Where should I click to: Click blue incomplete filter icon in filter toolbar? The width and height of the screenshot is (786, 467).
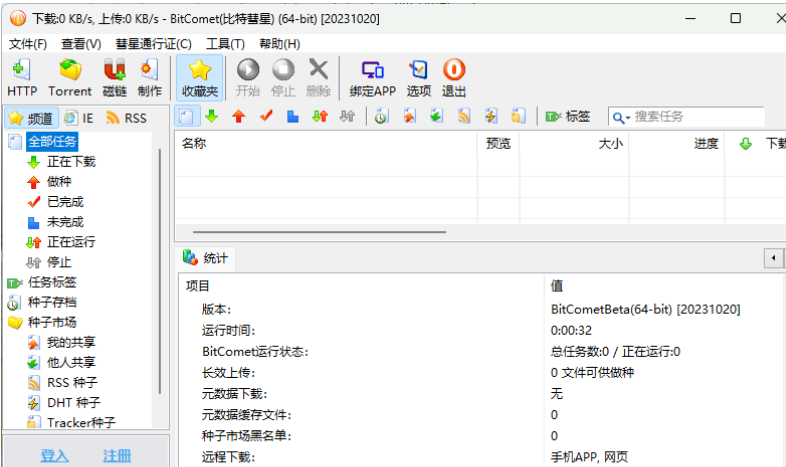pyautogui.click(x=293, y=117)
